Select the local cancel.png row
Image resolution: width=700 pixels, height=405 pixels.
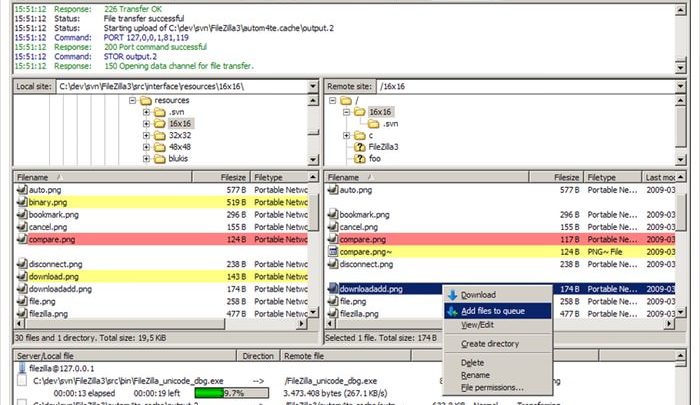point(161,227)
